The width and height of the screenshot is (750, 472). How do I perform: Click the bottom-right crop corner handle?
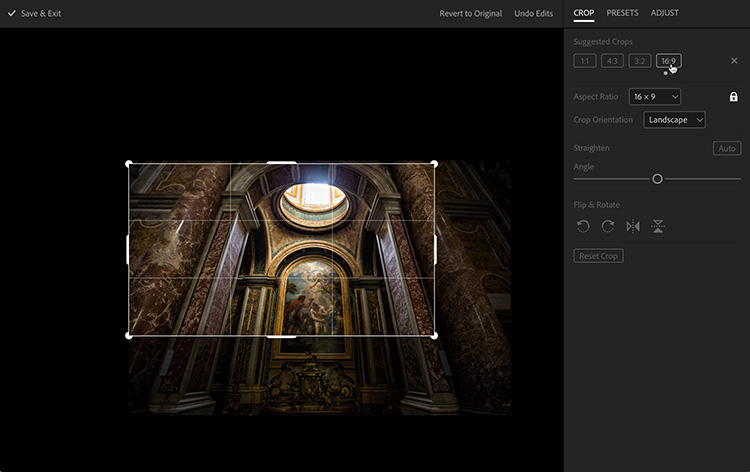[434, 336]
